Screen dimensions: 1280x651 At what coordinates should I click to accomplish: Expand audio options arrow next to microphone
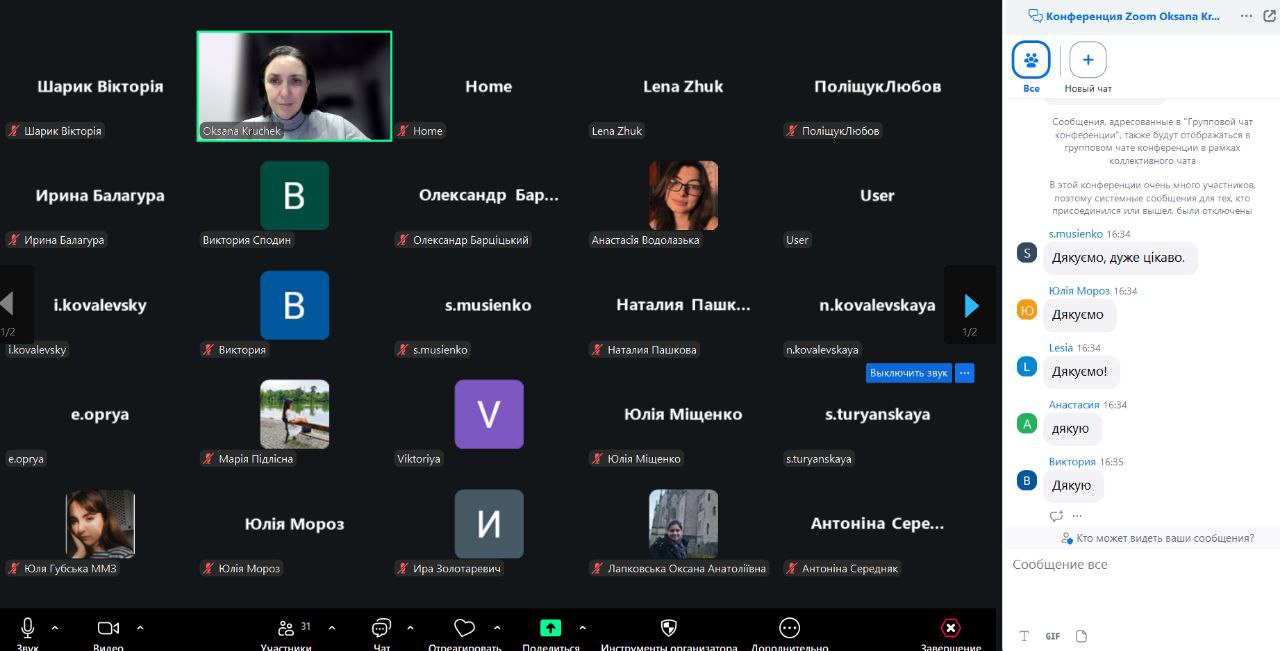tap(55, 628)
